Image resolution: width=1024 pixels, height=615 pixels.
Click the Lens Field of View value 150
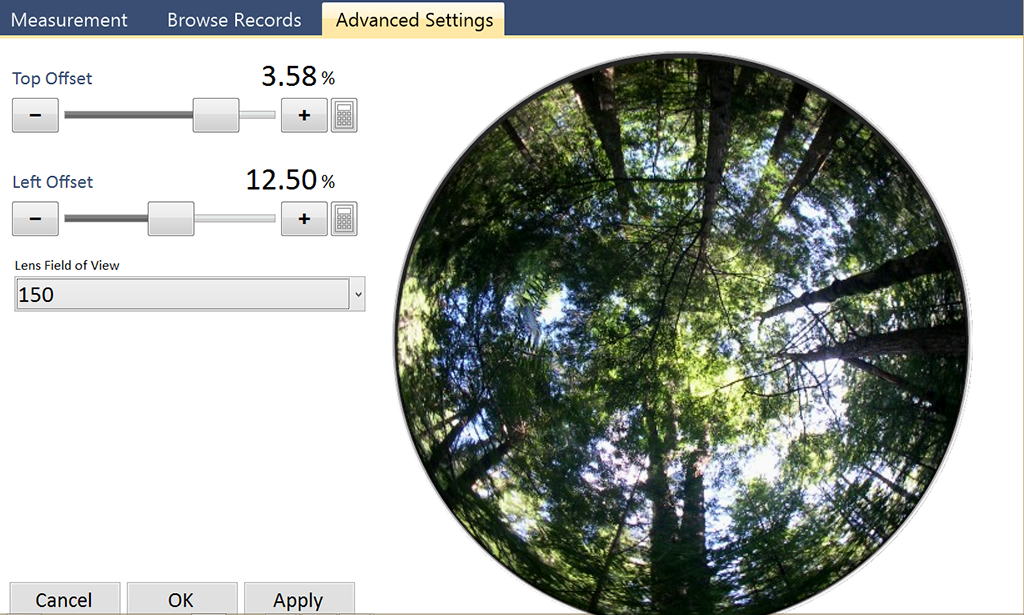[x=182, y=294]
